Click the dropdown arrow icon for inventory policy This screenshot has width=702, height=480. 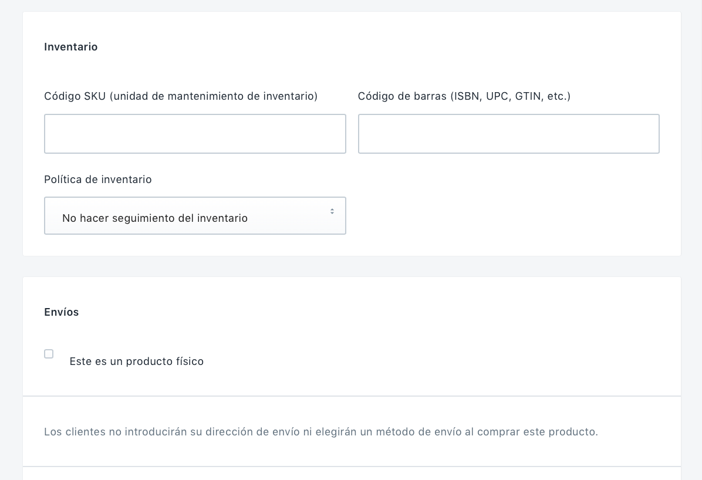click(332, 212)
